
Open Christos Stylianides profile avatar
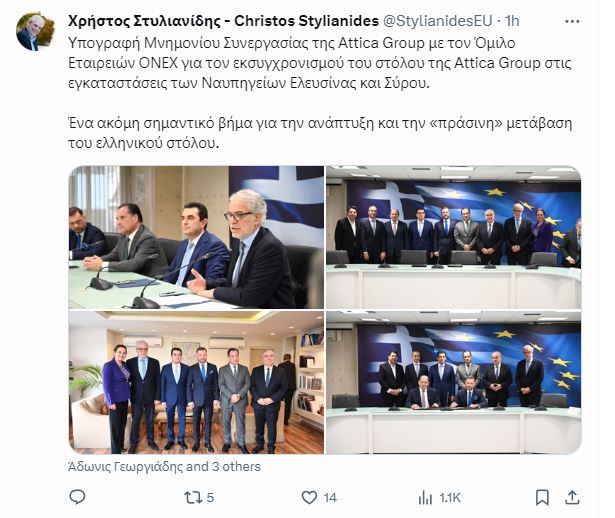click(x=35, y=31)
